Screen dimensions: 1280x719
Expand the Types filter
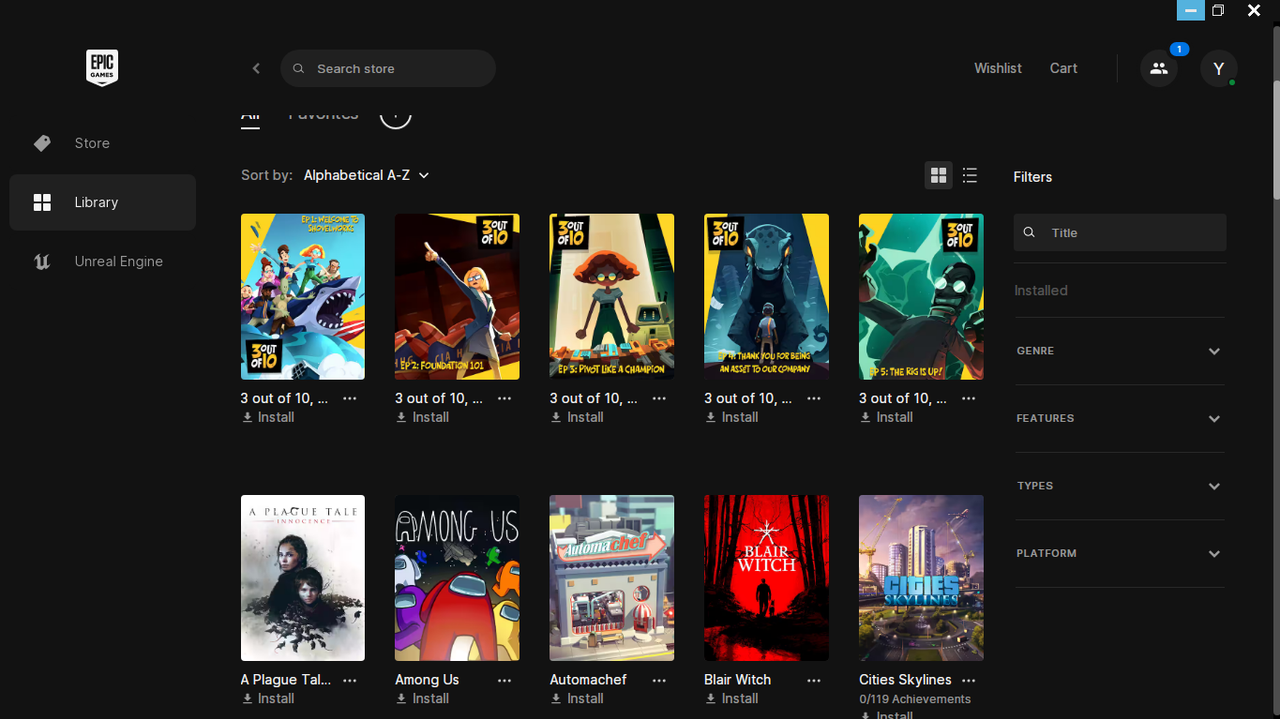tap(1119, 486)
